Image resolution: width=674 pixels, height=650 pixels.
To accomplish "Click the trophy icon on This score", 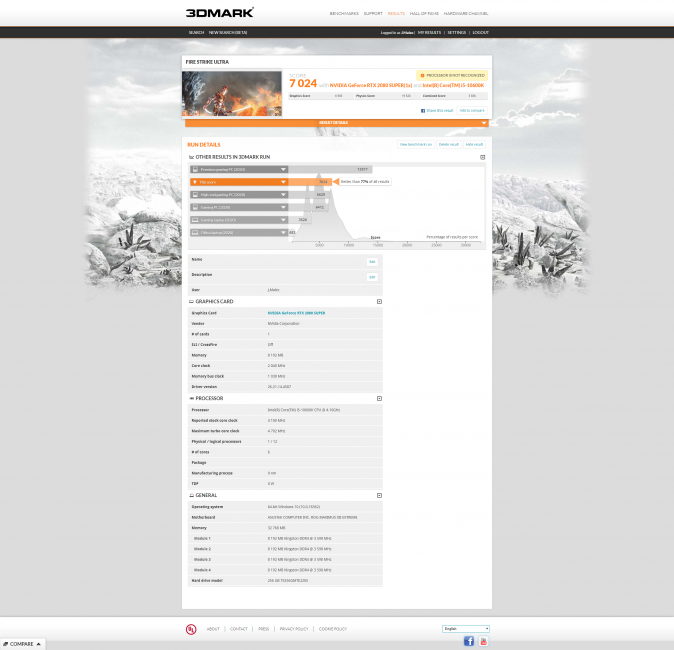I will coord(195,182).
